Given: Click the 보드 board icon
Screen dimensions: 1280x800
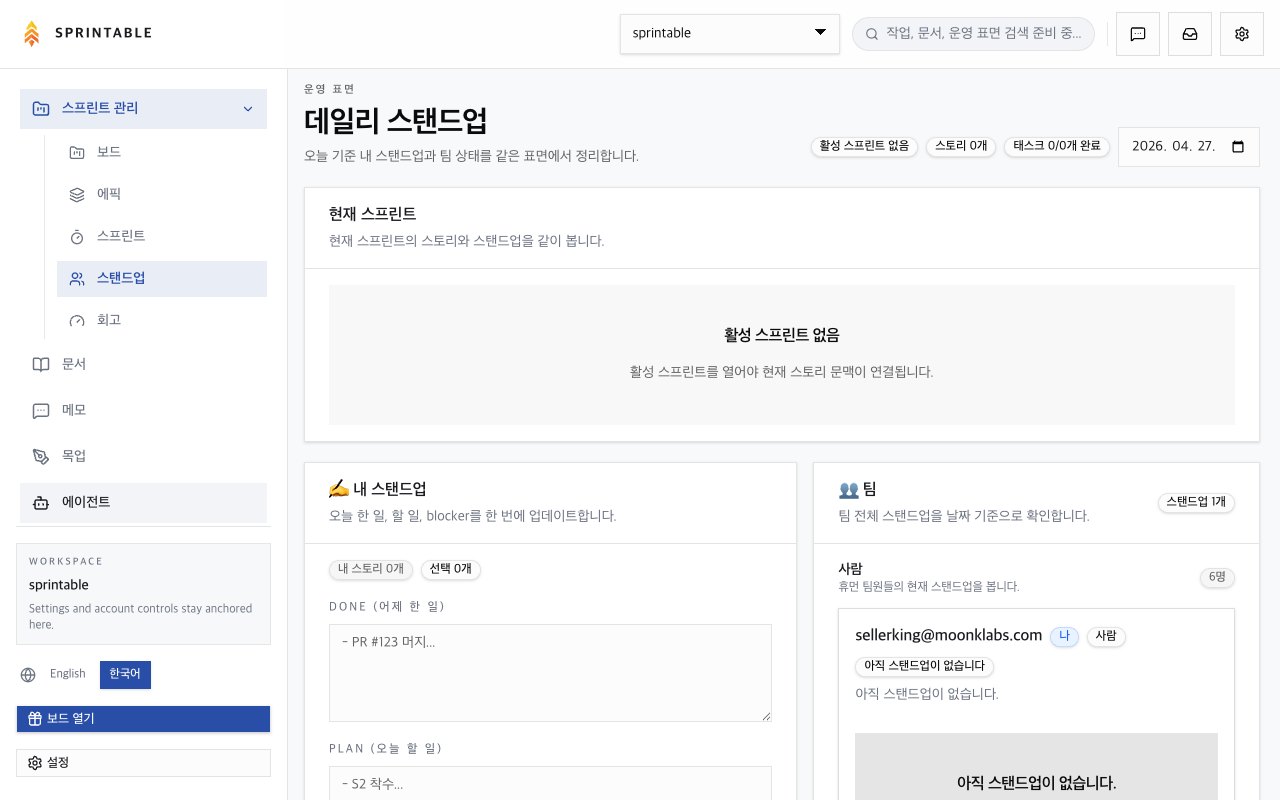Looking at the screenshot, I should point(77,152).
